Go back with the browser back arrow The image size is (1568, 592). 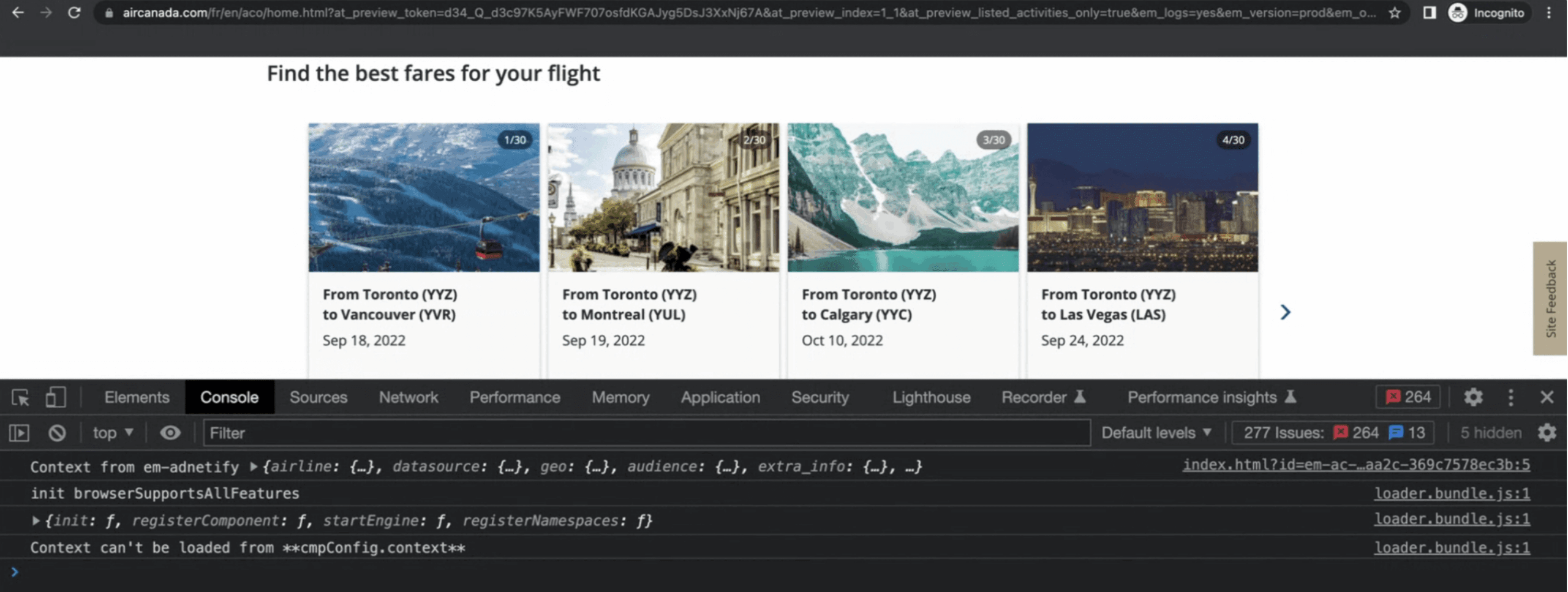click(18, 13)
